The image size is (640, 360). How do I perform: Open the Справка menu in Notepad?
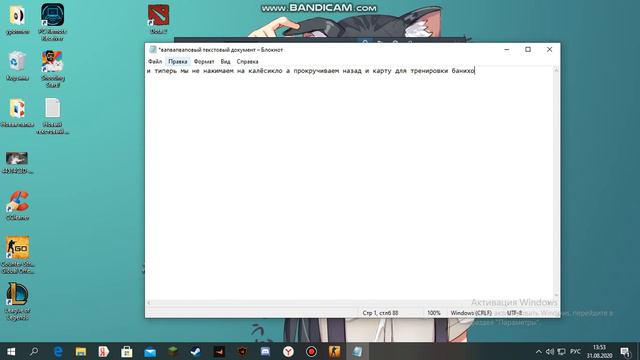pos(247,61)
